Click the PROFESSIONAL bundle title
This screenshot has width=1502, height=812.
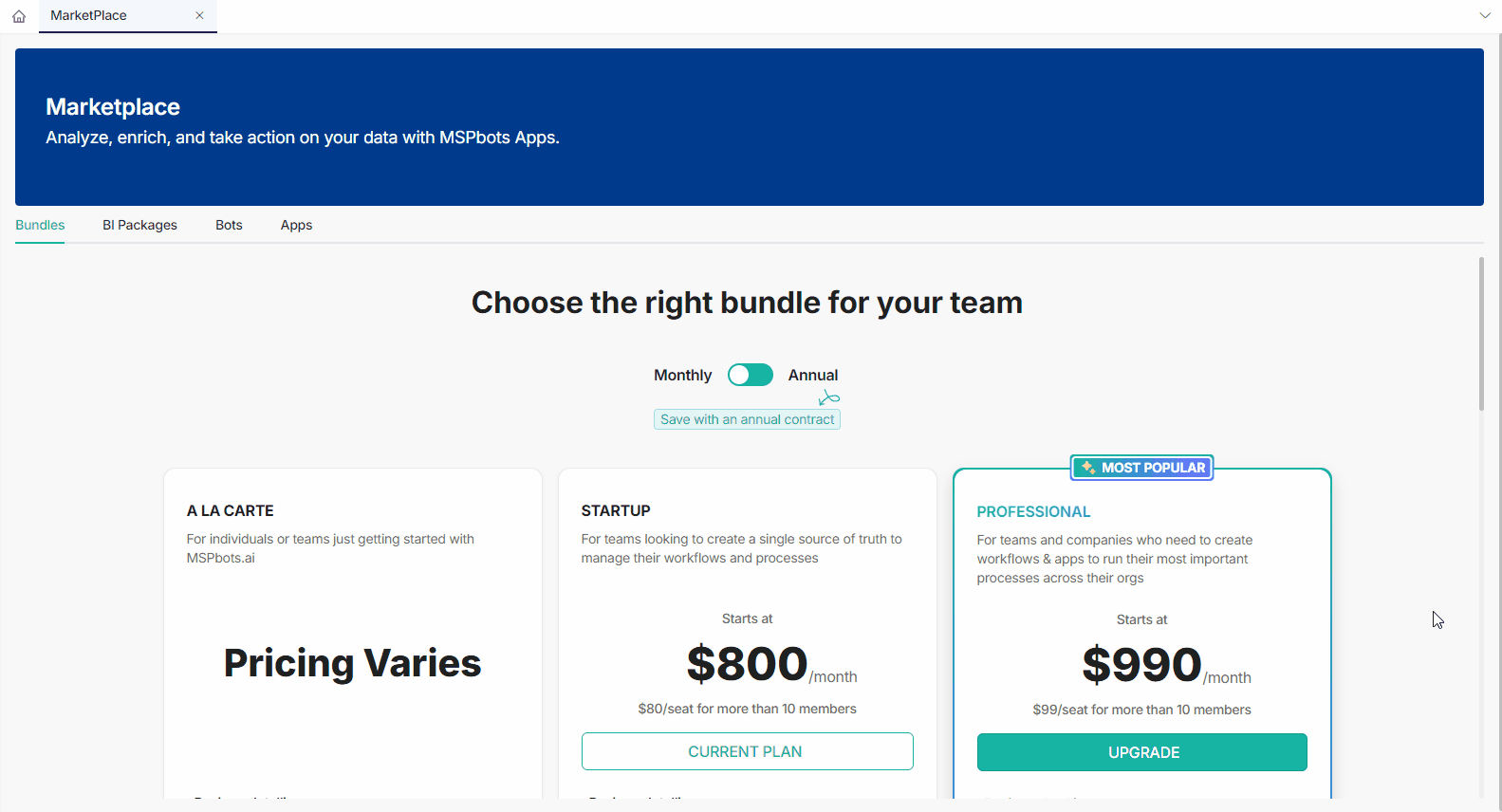click(x=1033, y=511)
